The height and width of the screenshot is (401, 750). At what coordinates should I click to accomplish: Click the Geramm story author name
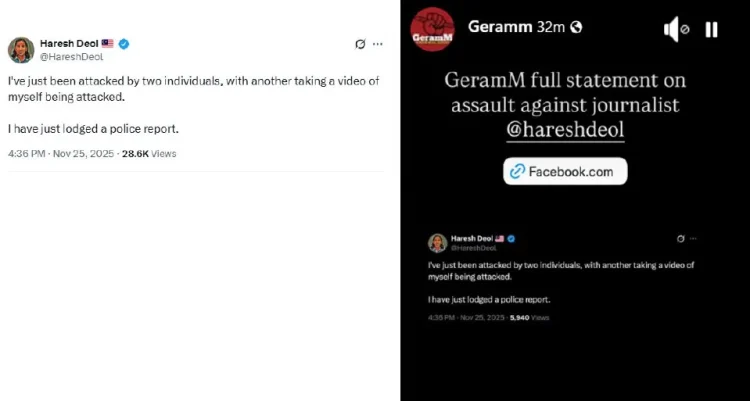[497, 27]
